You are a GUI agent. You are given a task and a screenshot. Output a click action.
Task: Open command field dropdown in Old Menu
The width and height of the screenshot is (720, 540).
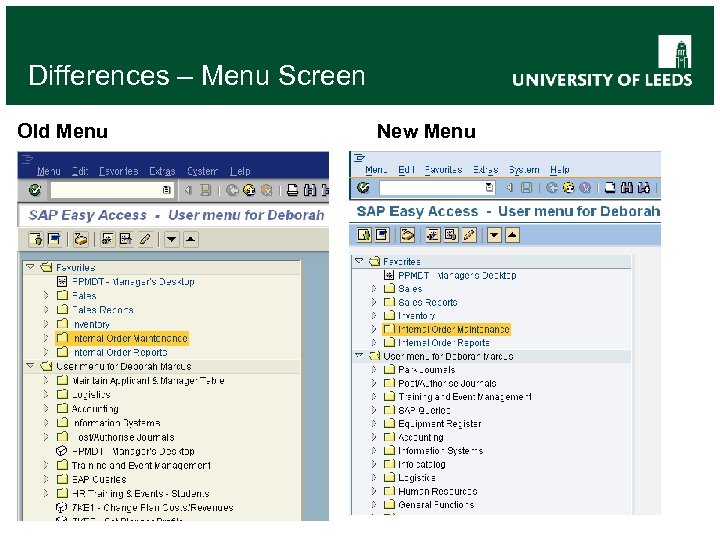point(167,190)
